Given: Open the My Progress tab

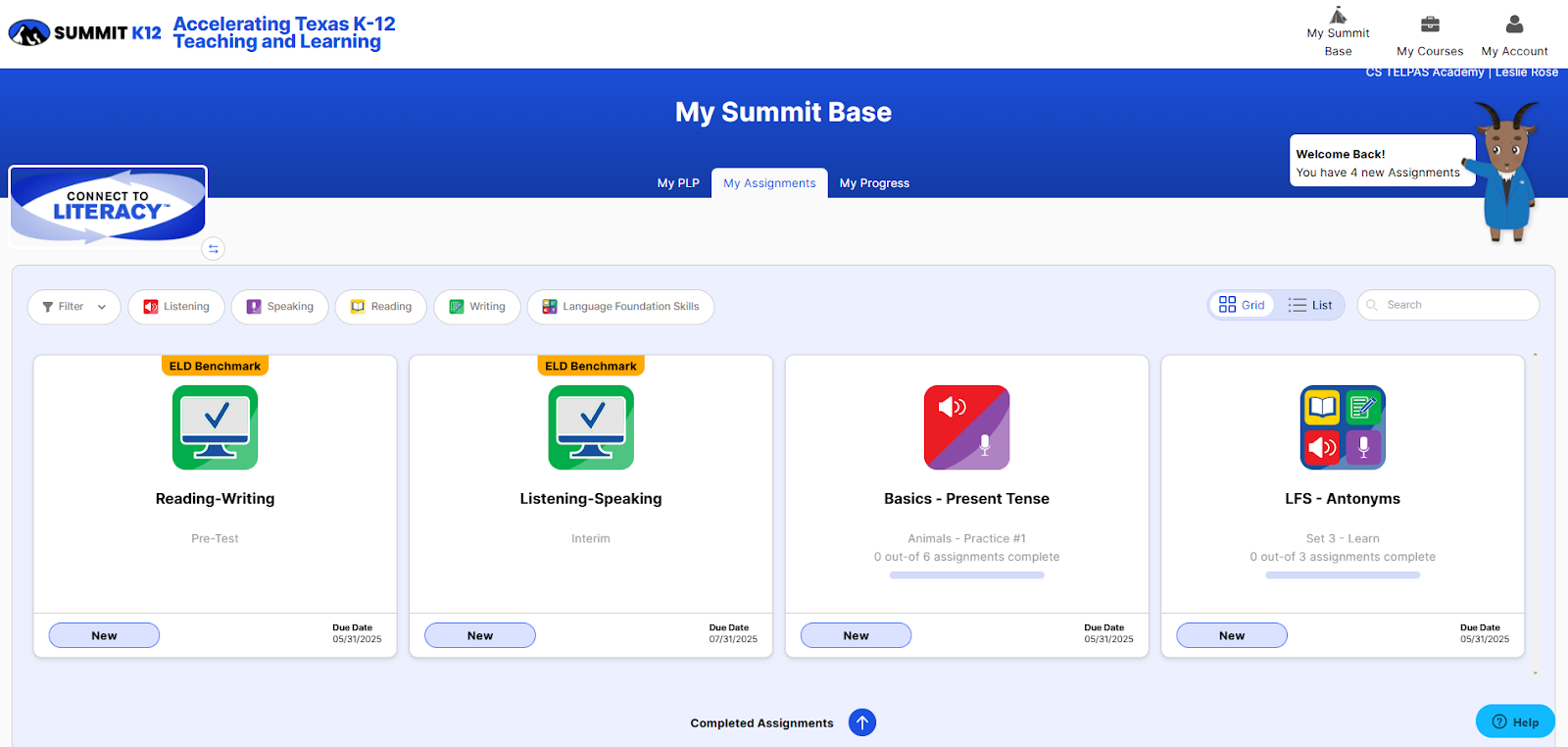Looking at the screenshot, I should pos(874,183).
